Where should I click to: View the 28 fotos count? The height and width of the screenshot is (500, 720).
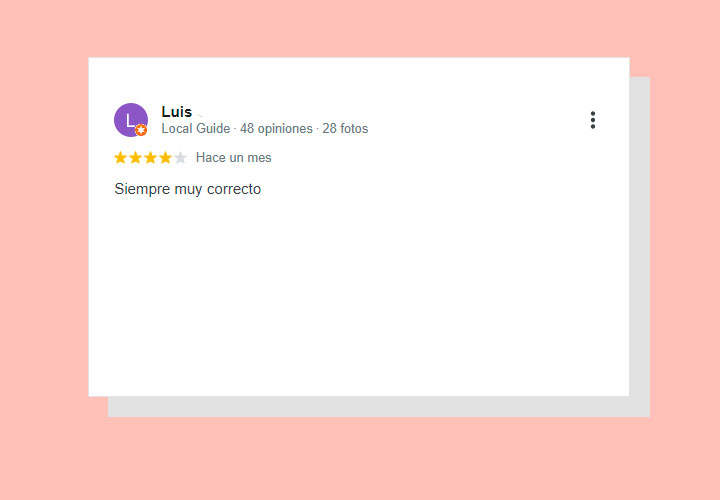point(345,129)
